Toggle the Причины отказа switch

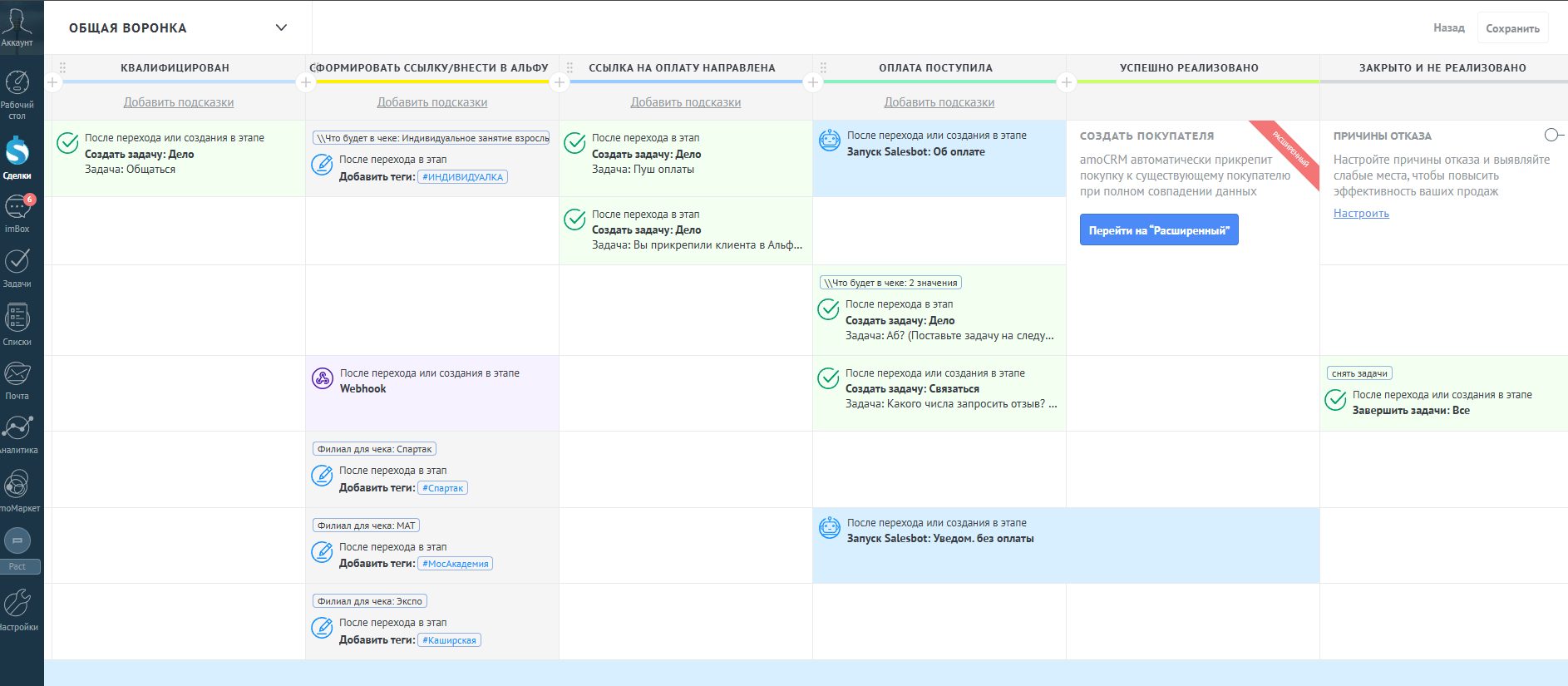coord(1553,135)
